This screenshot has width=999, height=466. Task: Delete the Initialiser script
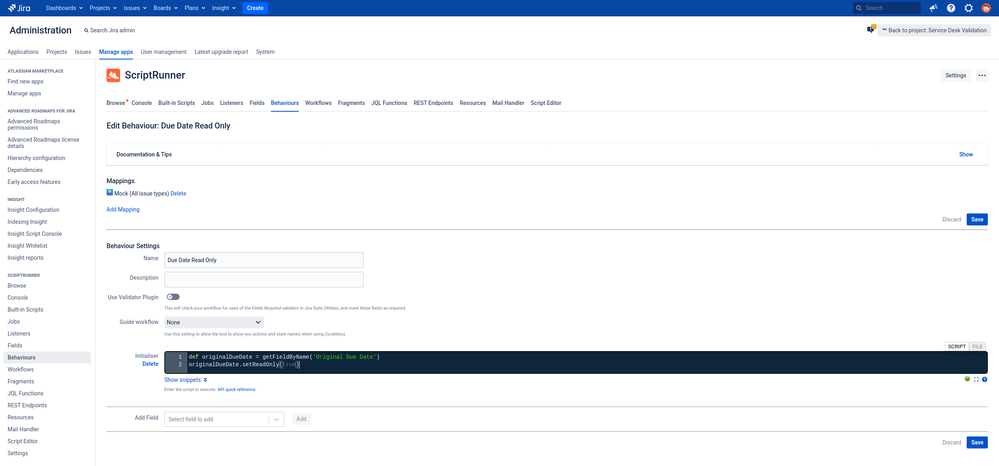point(150,364)
